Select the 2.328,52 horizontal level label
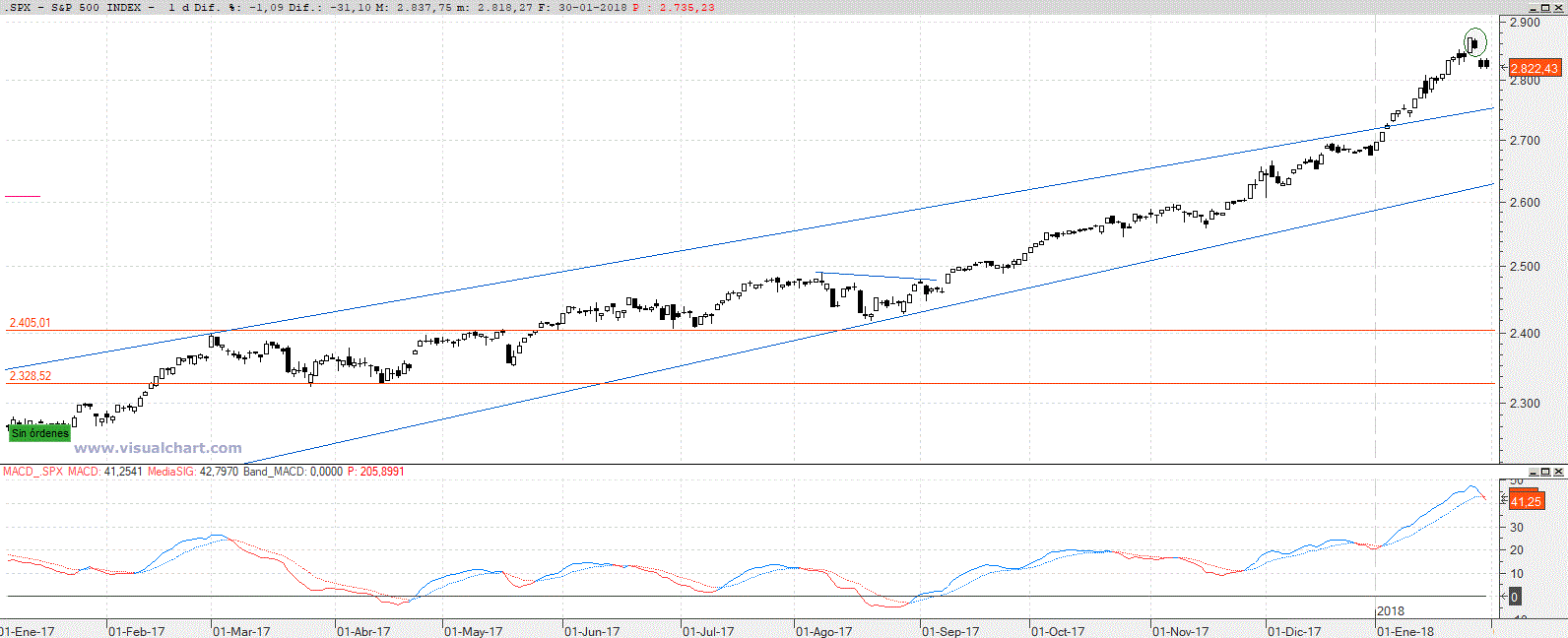1568x638 pixels. [31, 376]
